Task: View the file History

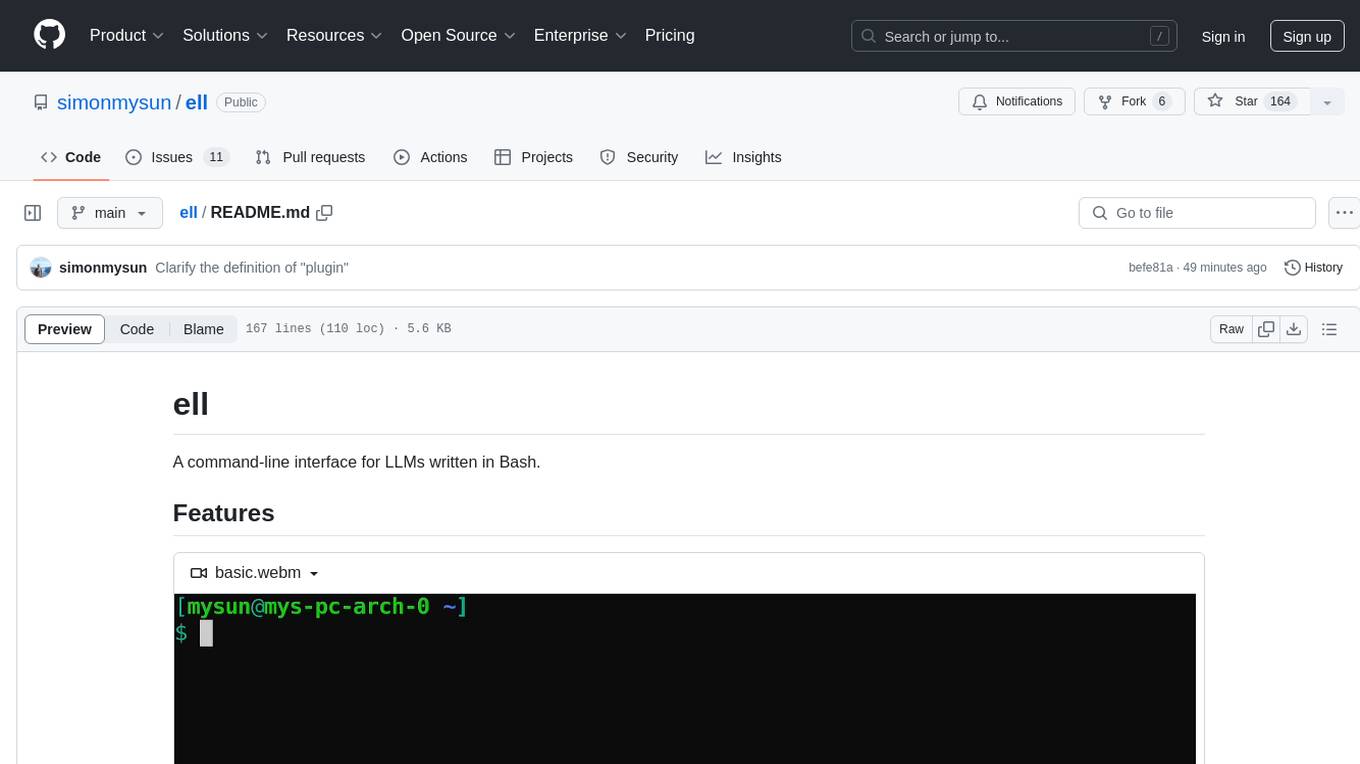Action: tap(1313, 268)
